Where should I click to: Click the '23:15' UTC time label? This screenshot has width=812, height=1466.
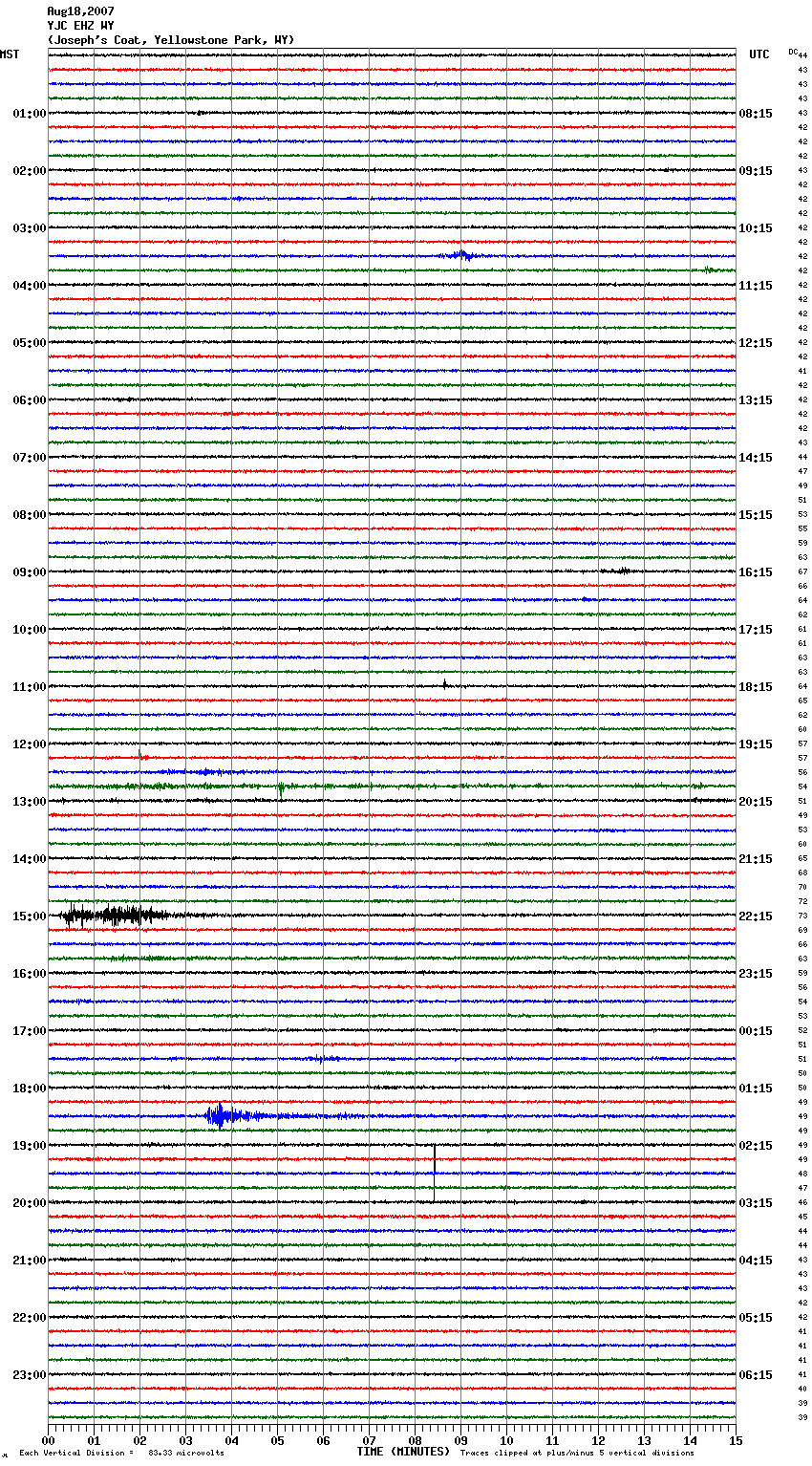click(x=756, y=974)
